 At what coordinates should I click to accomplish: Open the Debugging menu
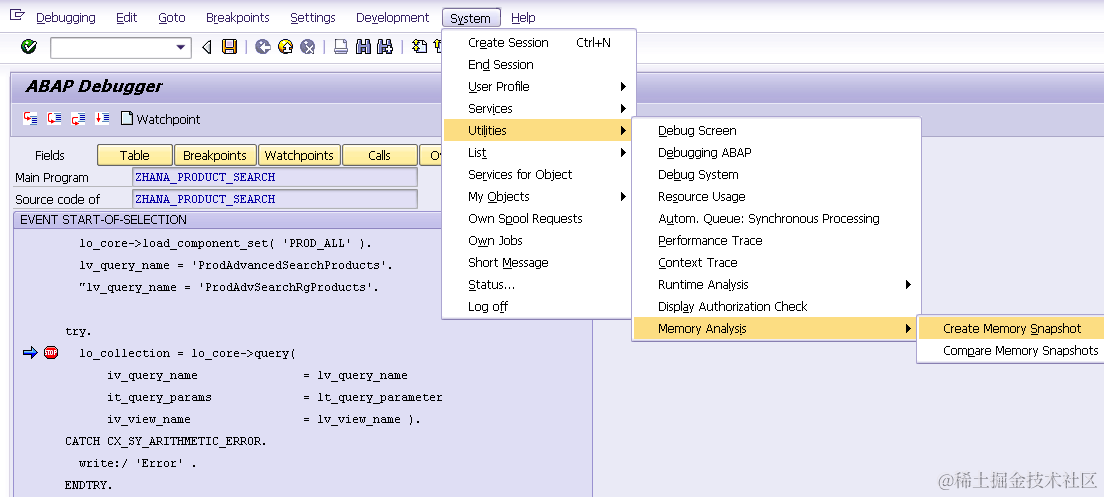[65, 18]
